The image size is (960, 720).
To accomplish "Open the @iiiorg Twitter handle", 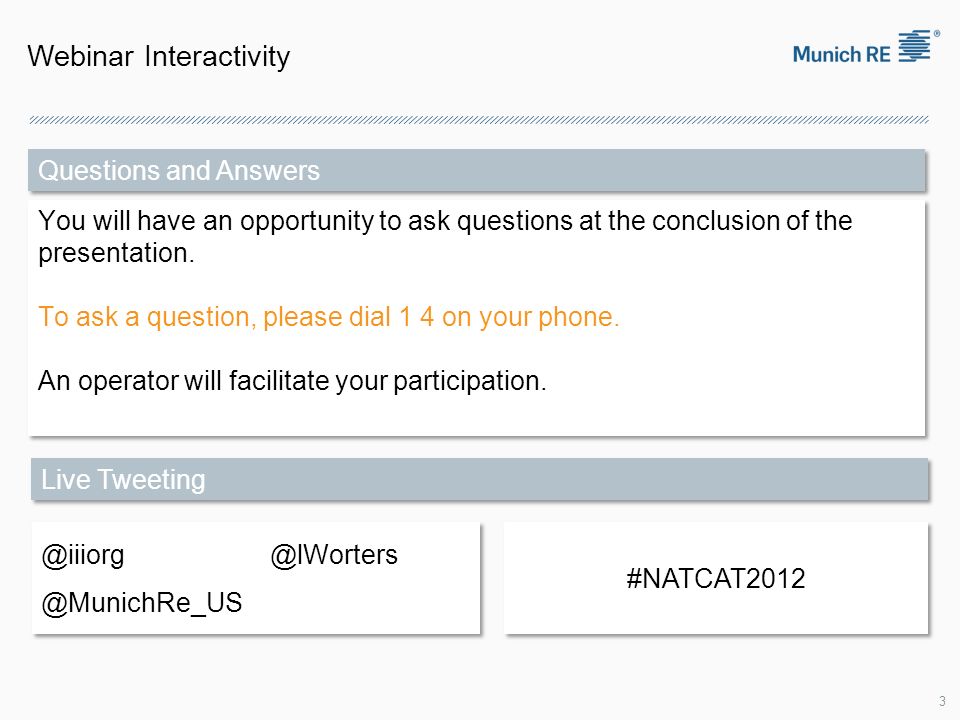I will click(x=83, y=555).
